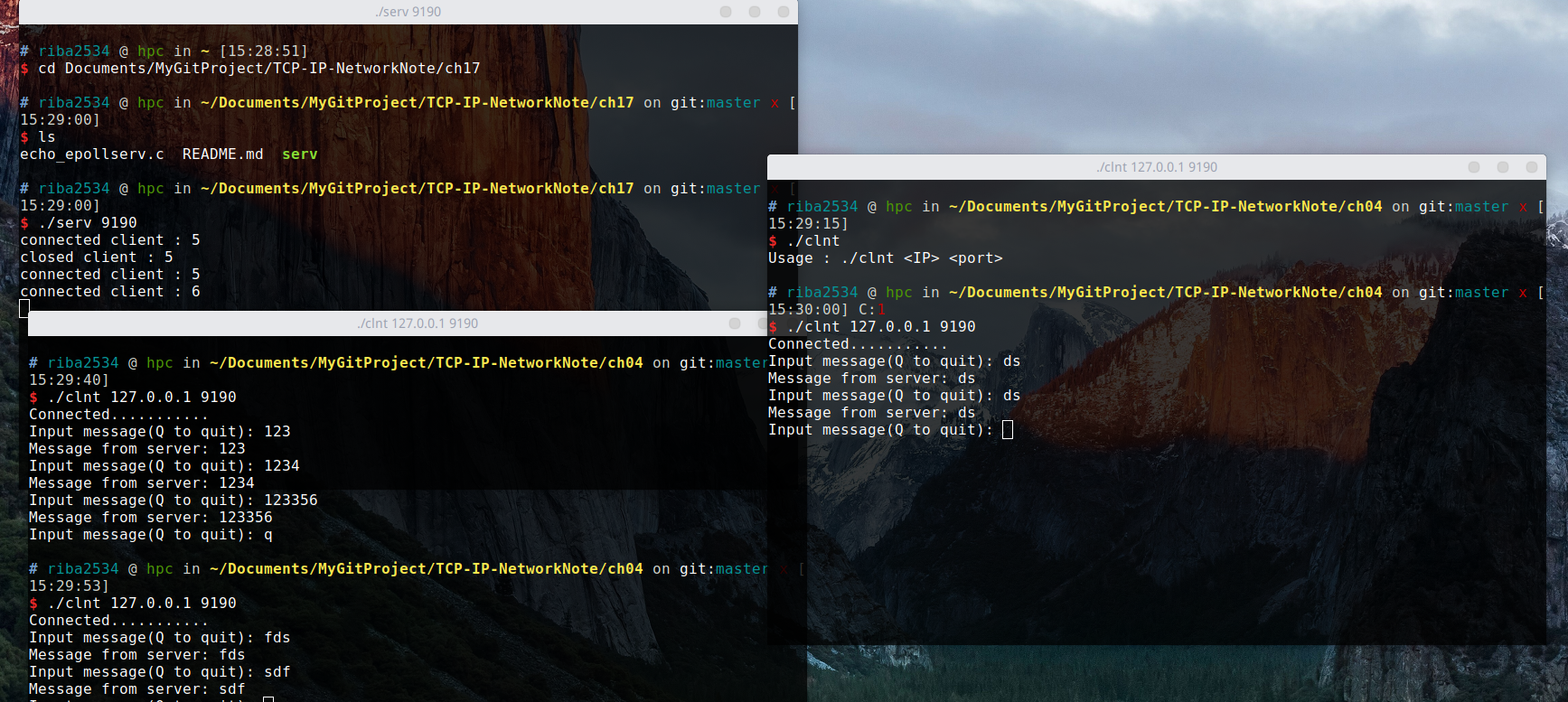The image size is (1568, 702).
Task: Click the "echo_epollserv.c" filename
Action: click(x=92, y=154)
